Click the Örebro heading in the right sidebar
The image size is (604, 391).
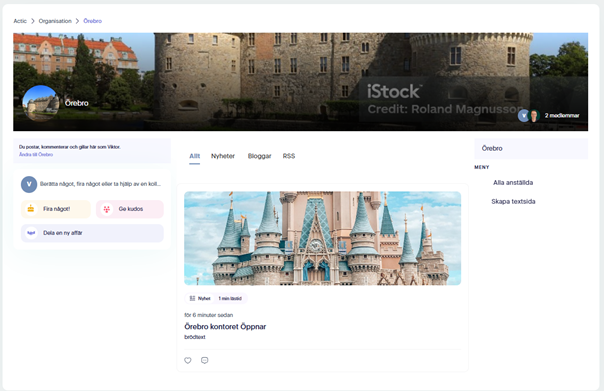pos(492,148)
